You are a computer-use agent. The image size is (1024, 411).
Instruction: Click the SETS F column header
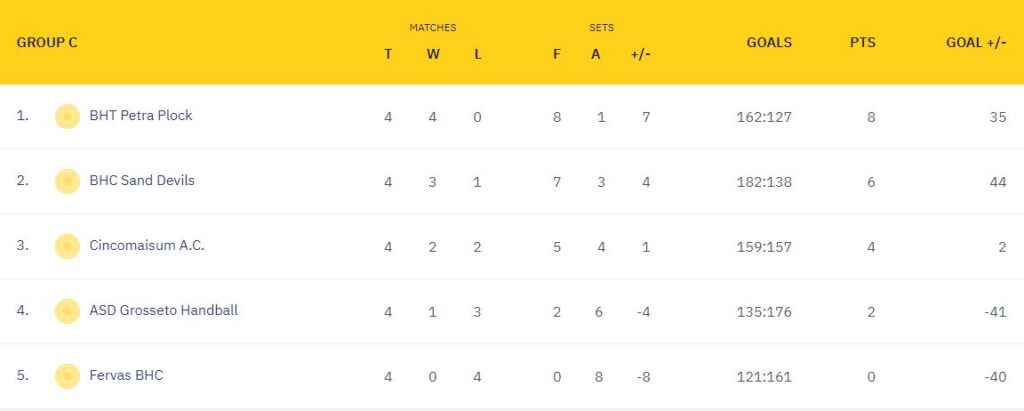coord(556,55)
